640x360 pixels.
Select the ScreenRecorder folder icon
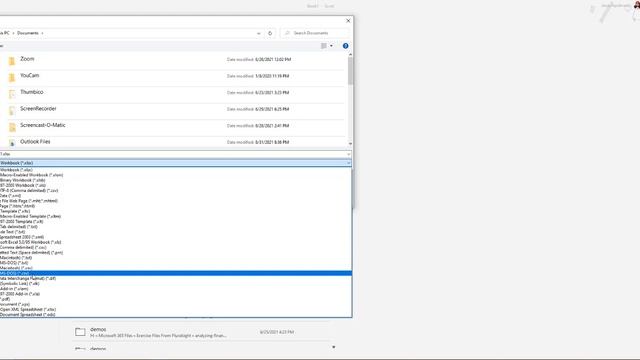(12, 110)
